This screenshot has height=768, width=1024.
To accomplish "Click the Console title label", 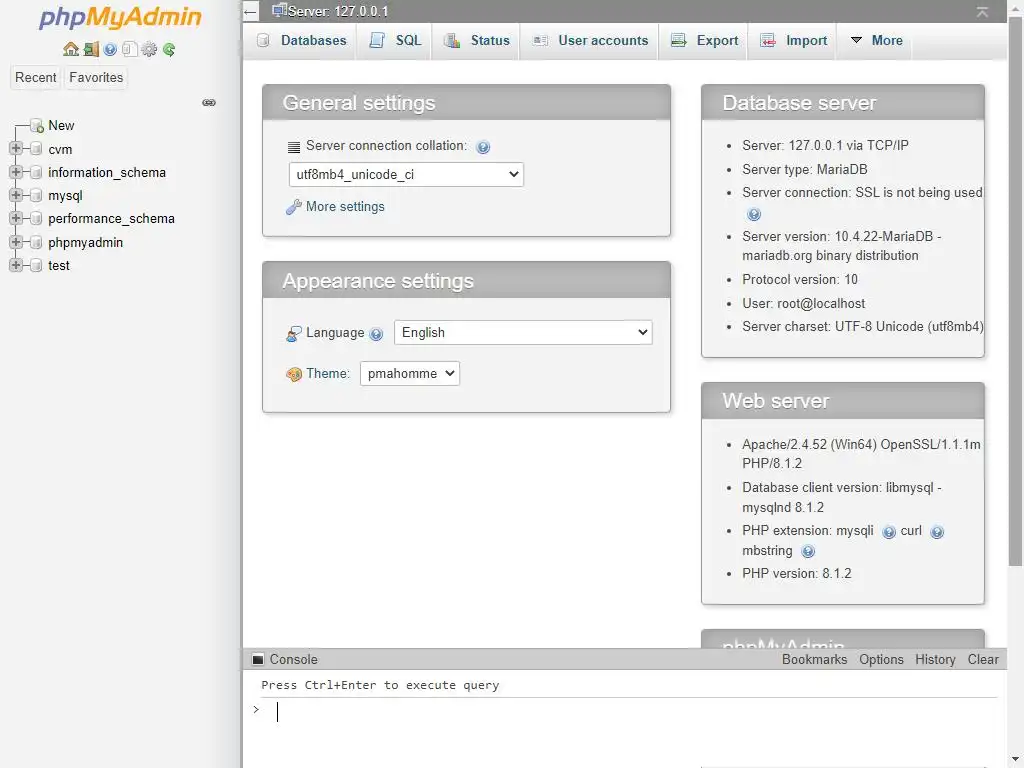I will click(293, 660).
